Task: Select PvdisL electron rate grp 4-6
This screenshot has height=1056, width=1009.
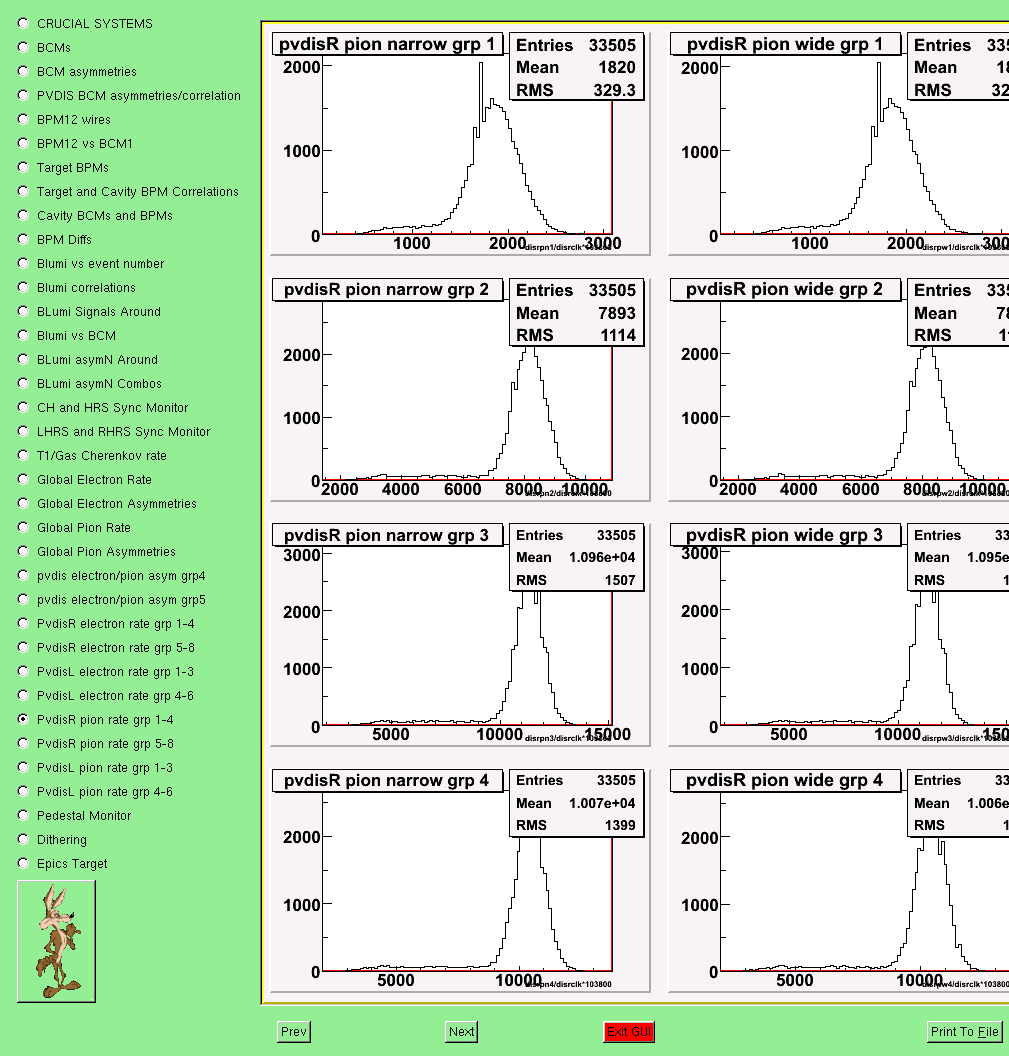Action: click(24, 696)
